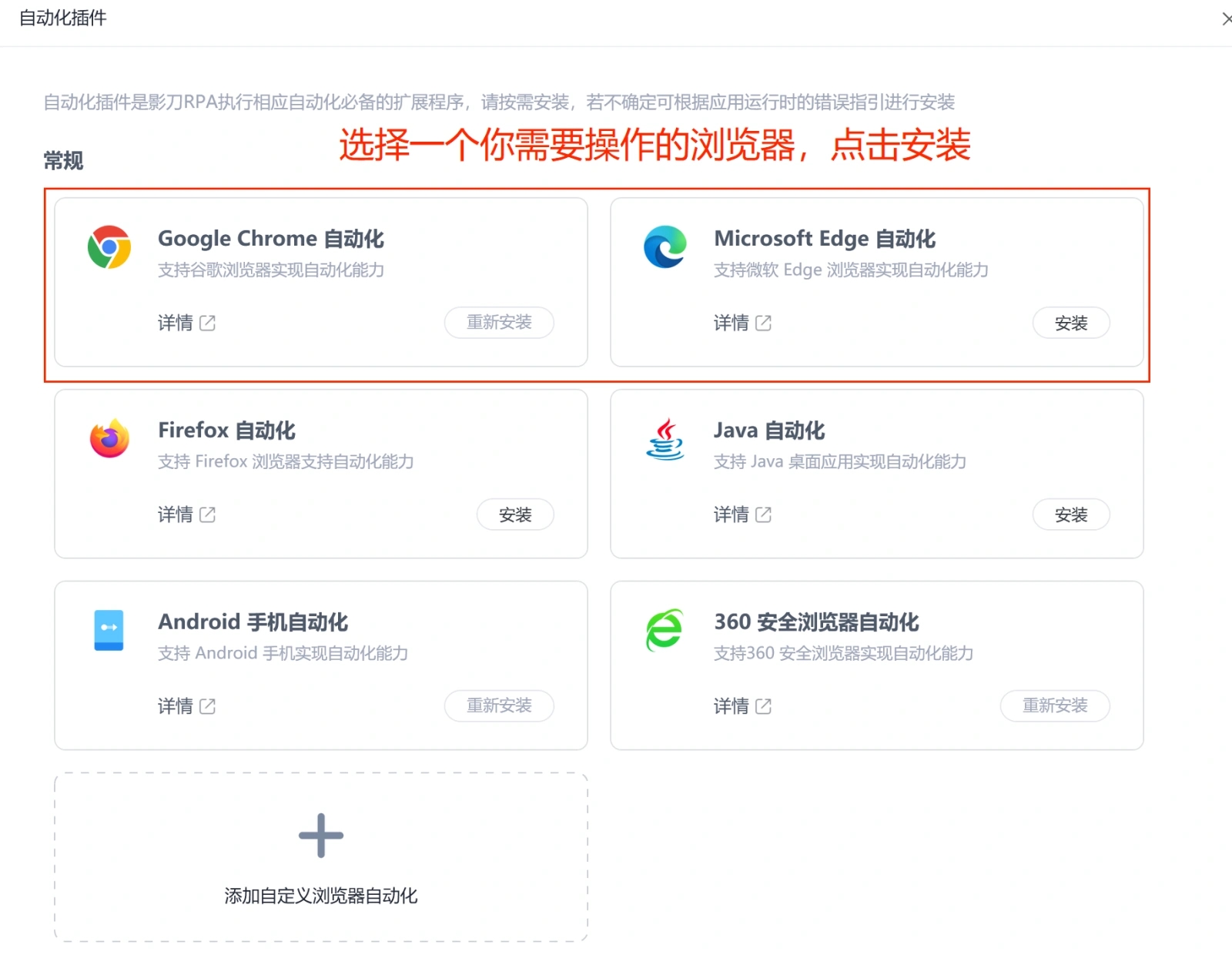Click 支持 Android 手机实现自动化能力 description
This screenshot has height=955, width=1232.
coord(283,654)
